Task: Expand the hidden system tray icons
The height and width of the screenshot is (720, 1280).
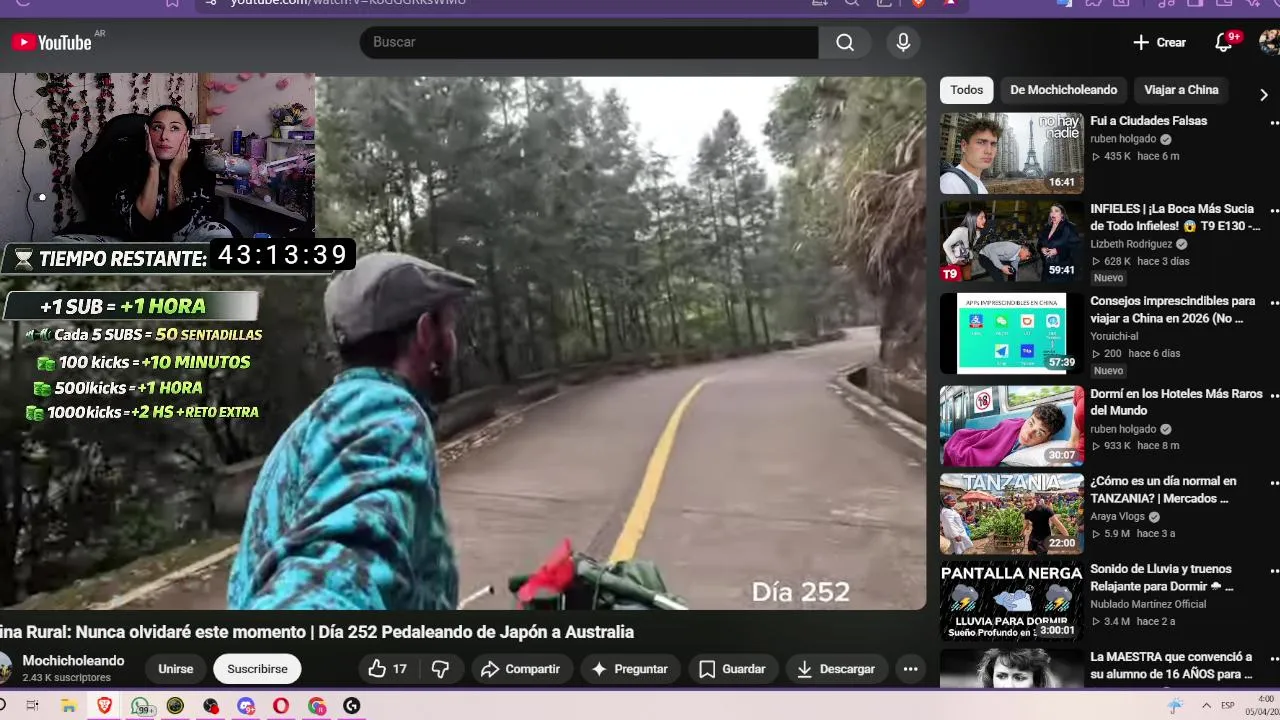Action: (1206, 706)
